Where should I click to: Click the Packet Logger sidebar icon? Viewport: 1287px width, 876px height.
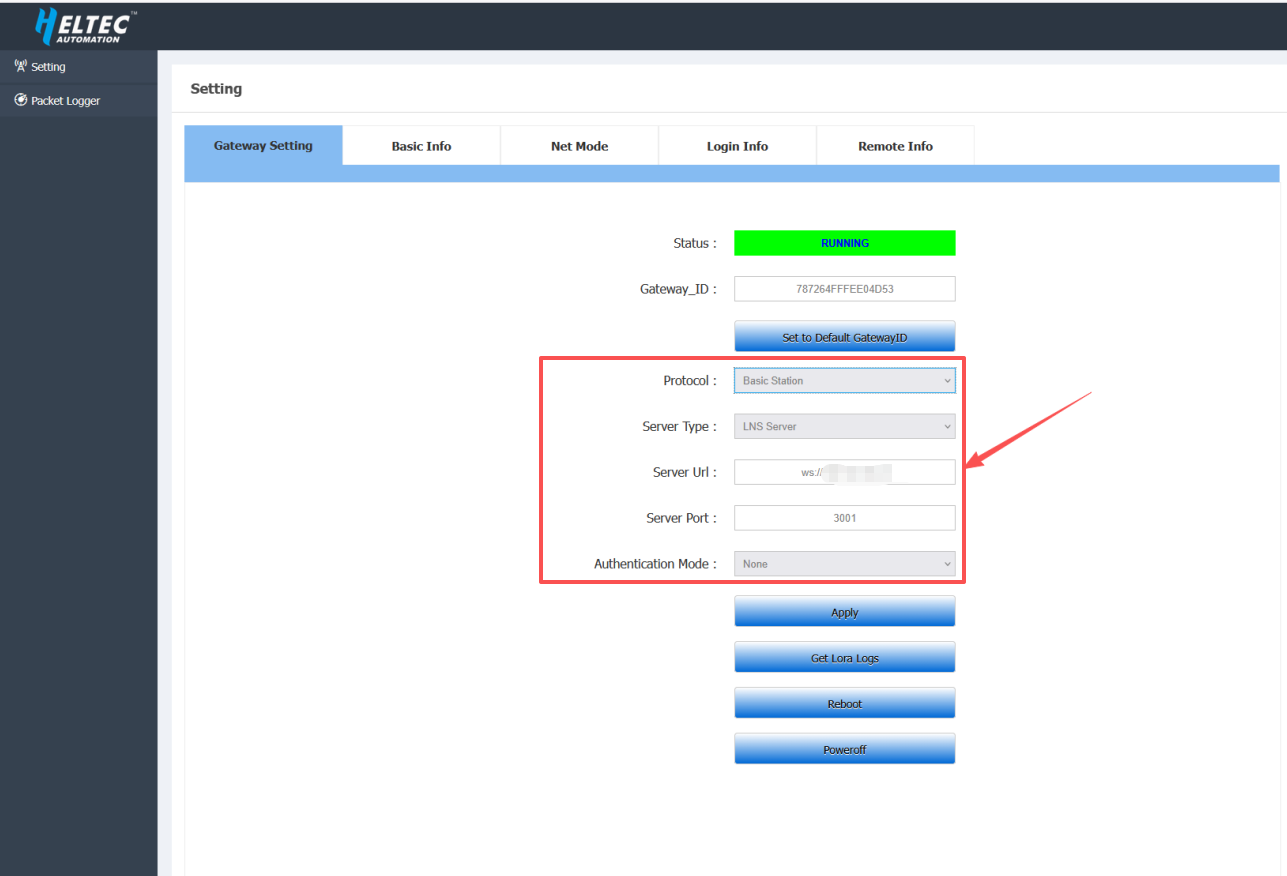point(20,101)
